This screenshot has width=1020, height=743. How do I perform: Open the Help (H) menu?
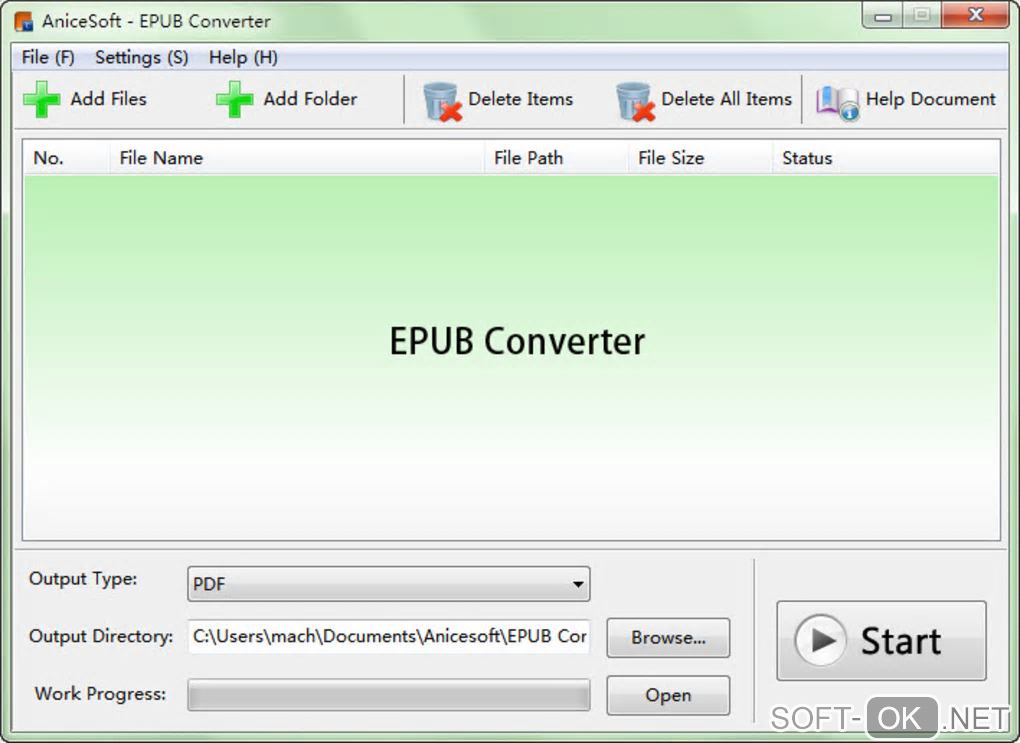243,57
